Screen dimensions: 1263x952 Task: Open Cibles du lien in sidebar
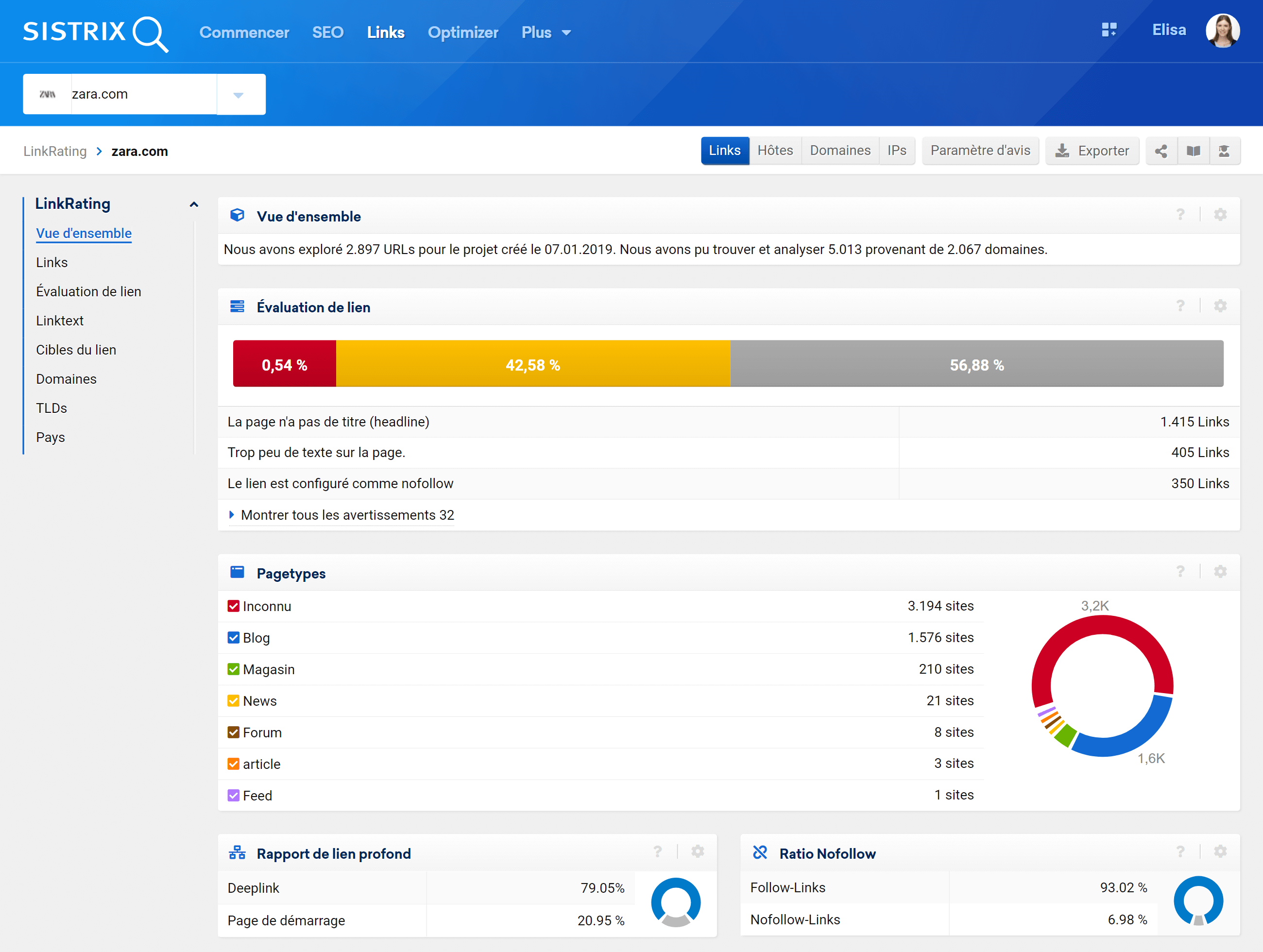tap(76, 350)
